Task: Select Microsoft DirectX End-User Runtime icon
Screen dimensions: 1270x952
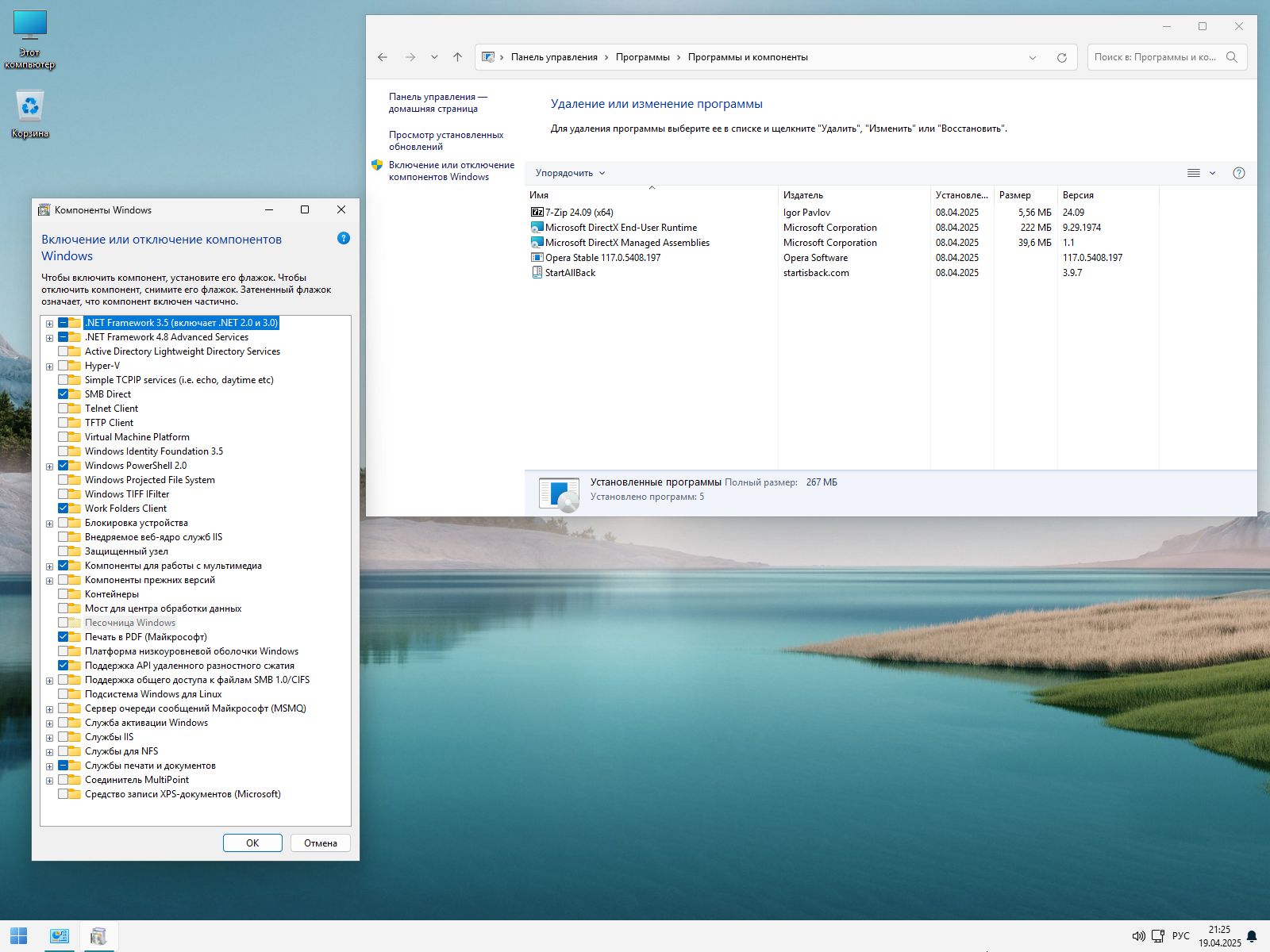Action: (537, 227)
